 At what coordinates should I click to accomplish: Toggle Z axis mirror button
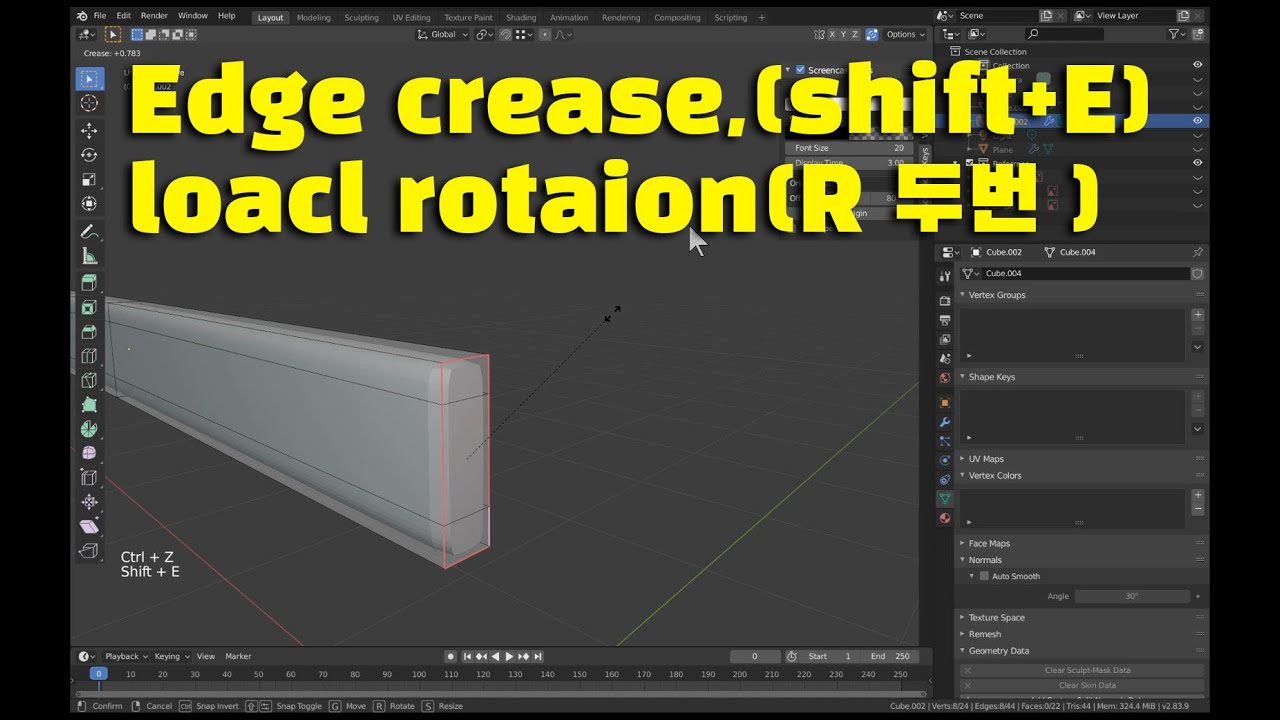pos(855,34)
